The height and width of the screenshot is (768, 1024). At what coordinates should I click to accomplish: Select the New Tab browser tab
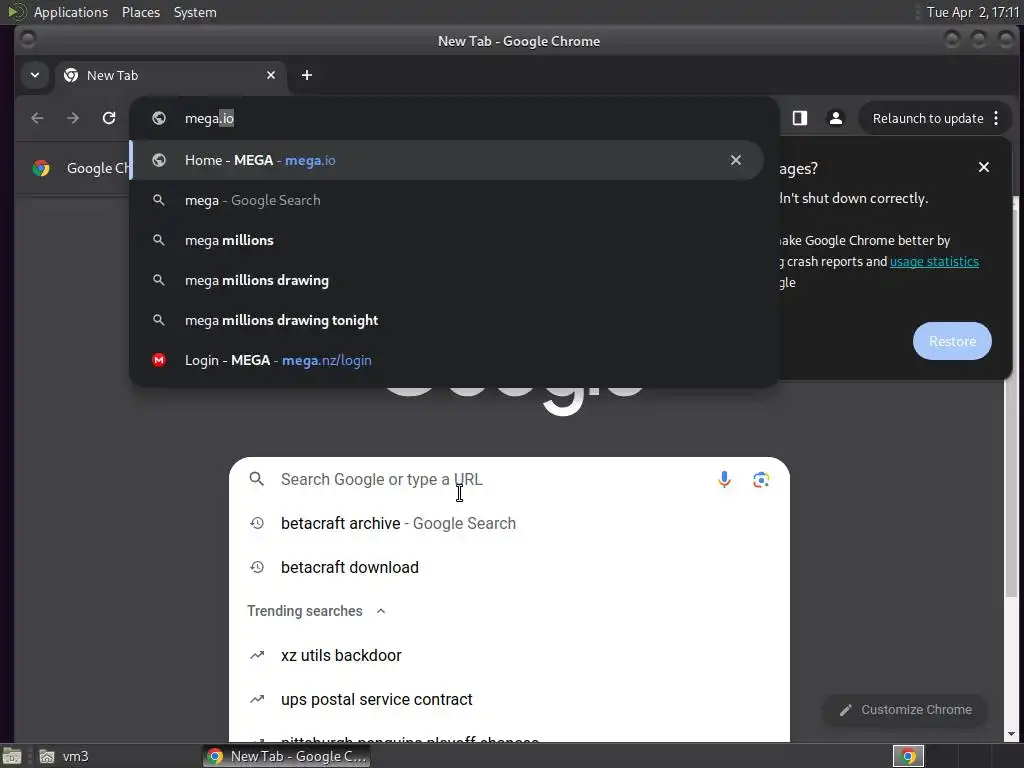tap(170, 75)
